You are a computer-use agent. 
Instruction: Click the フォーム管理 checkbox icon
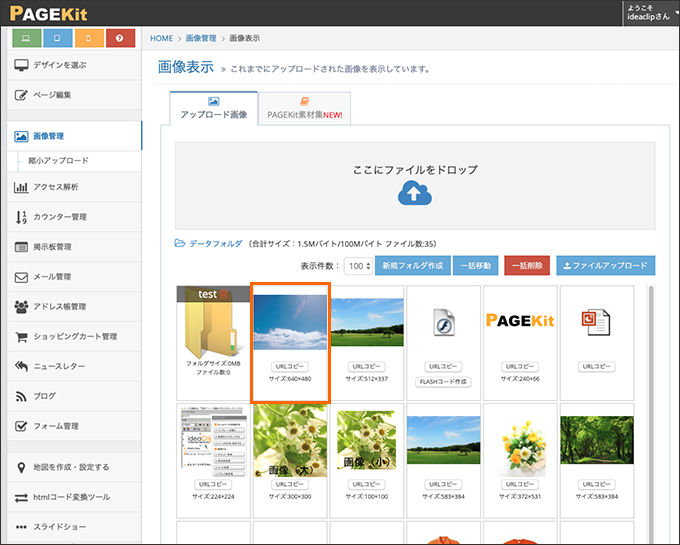point(21,426)
